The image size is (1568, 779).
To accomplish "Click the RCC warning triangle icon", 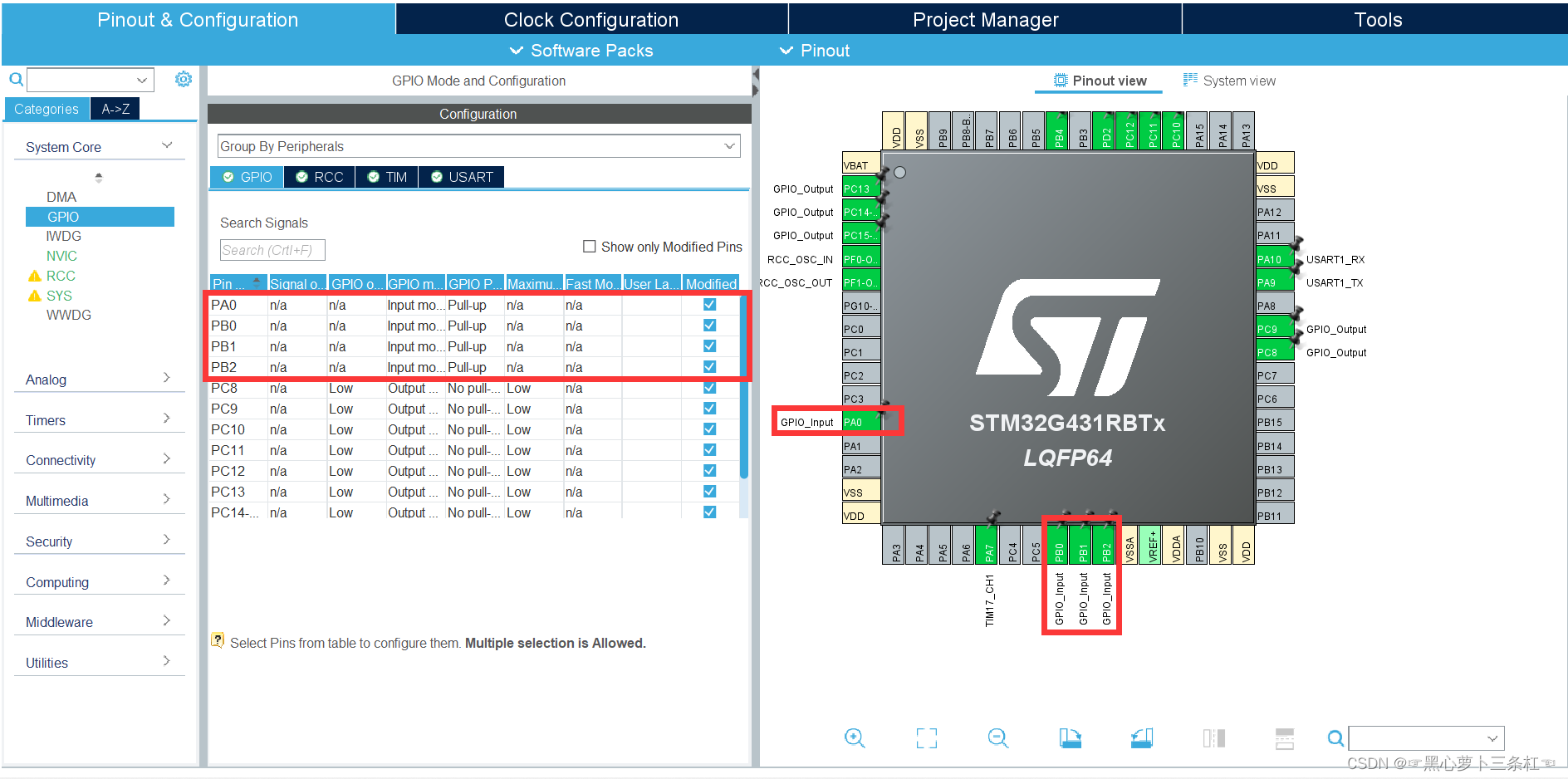I will [34, 276].
